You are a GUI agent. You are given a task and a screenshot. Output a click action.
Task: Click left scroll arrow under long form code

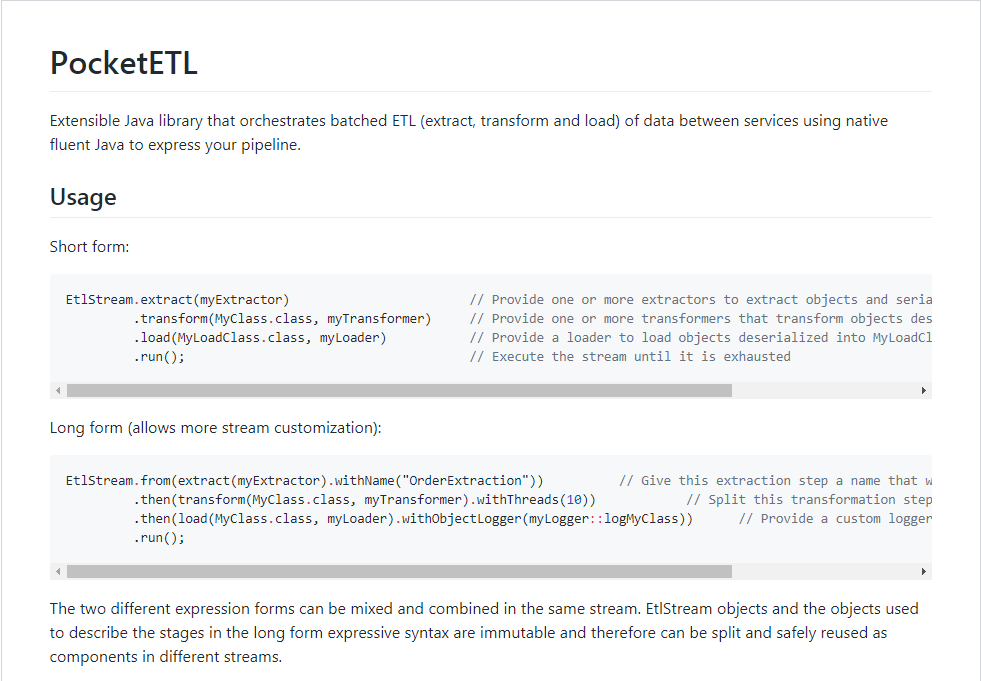tap(58, 571)
